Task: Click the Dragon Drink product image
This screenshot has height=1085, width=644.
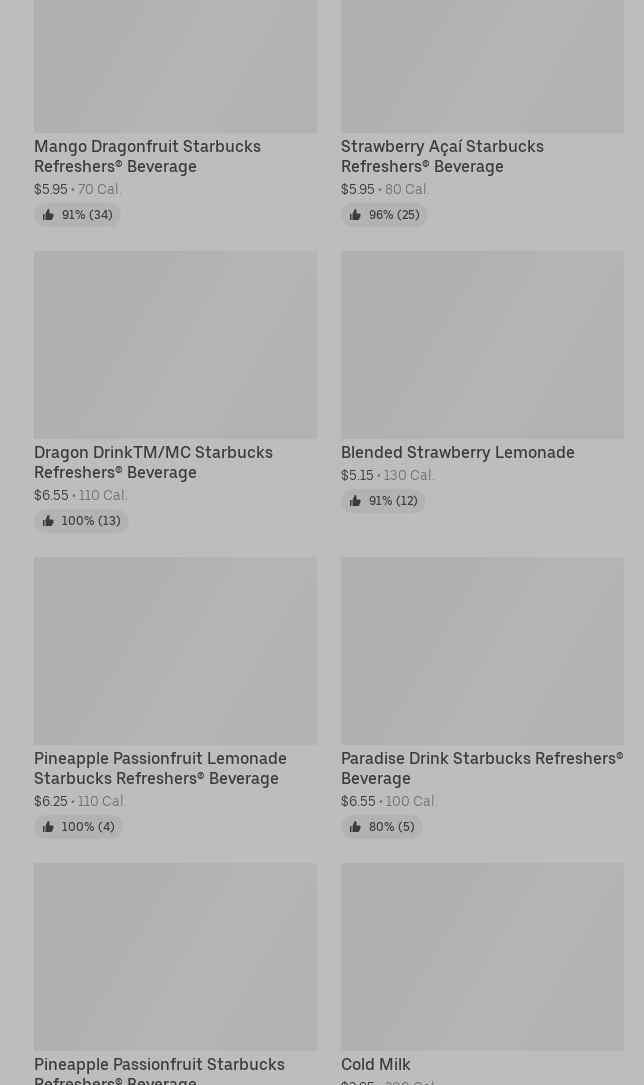Action: click(176, 345)
